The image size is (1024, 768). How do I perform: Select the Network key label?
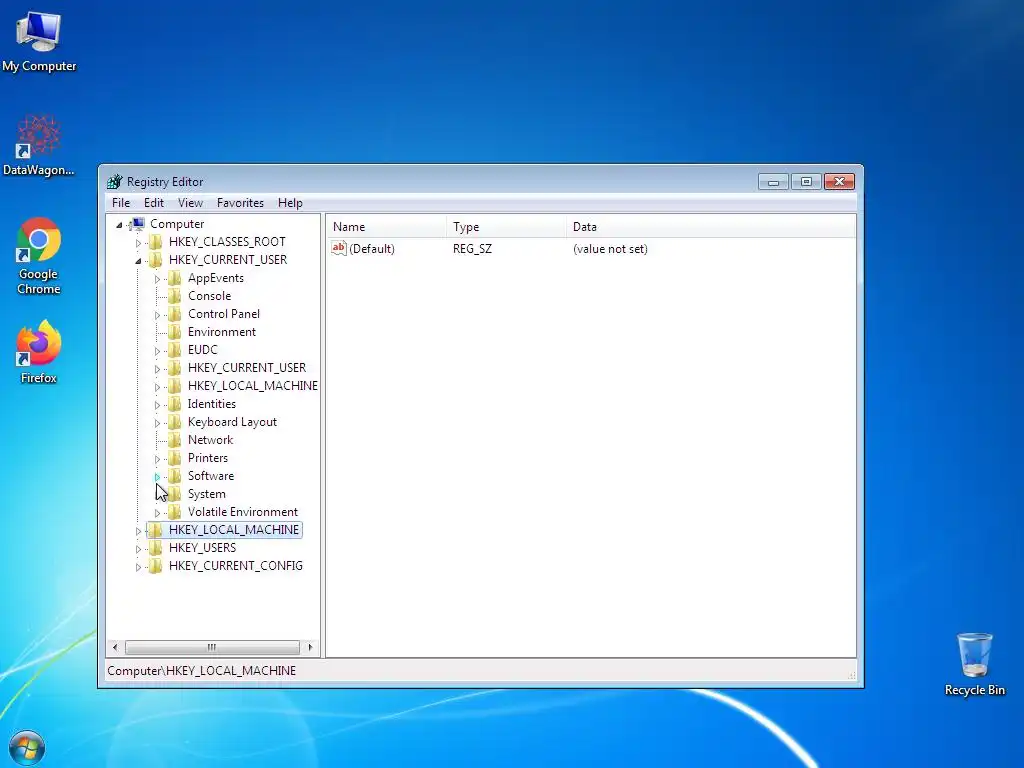pos(210,440)
